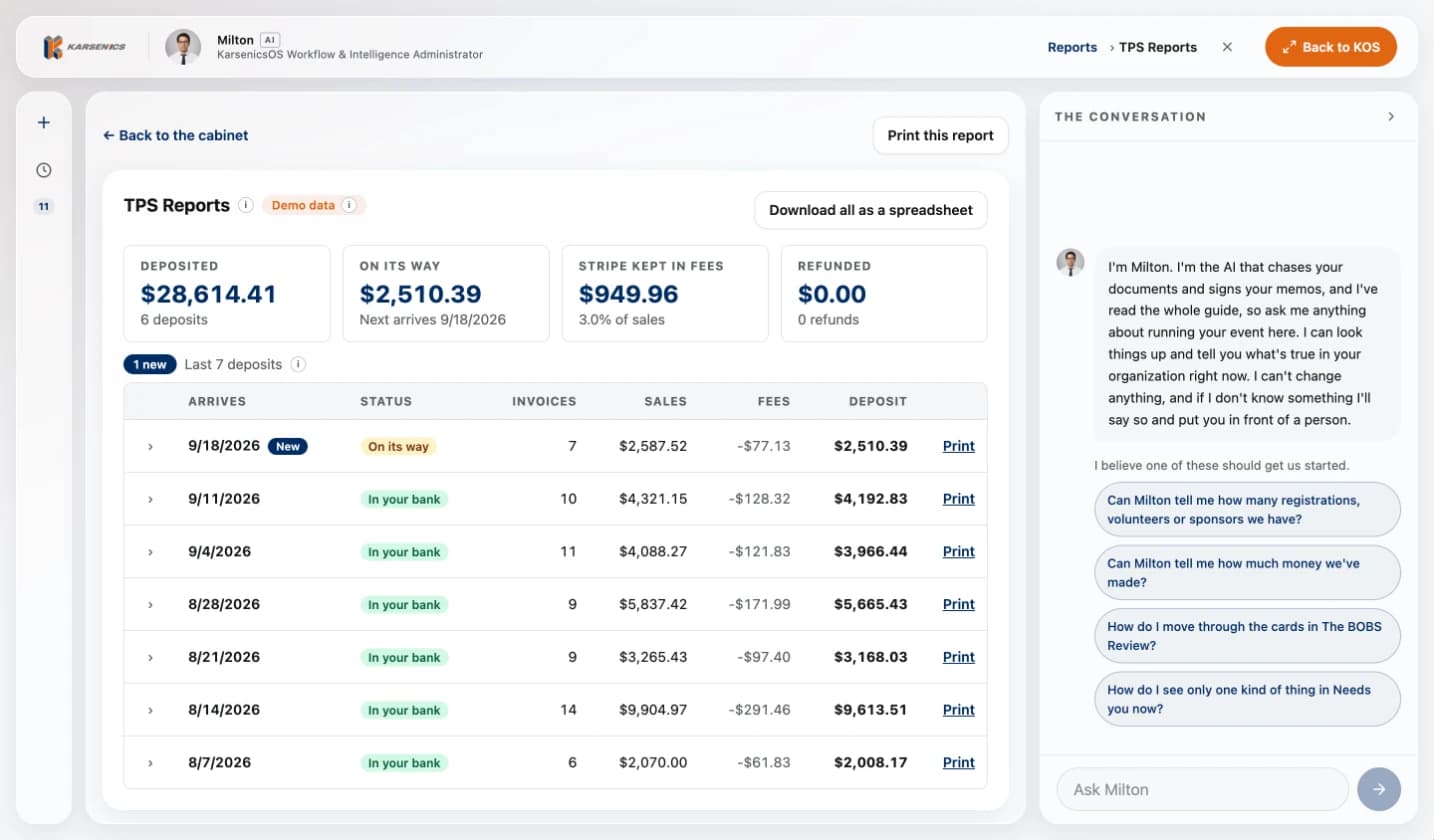
Task: Click the 1 new badge
Action: click(x=150, y=364)
